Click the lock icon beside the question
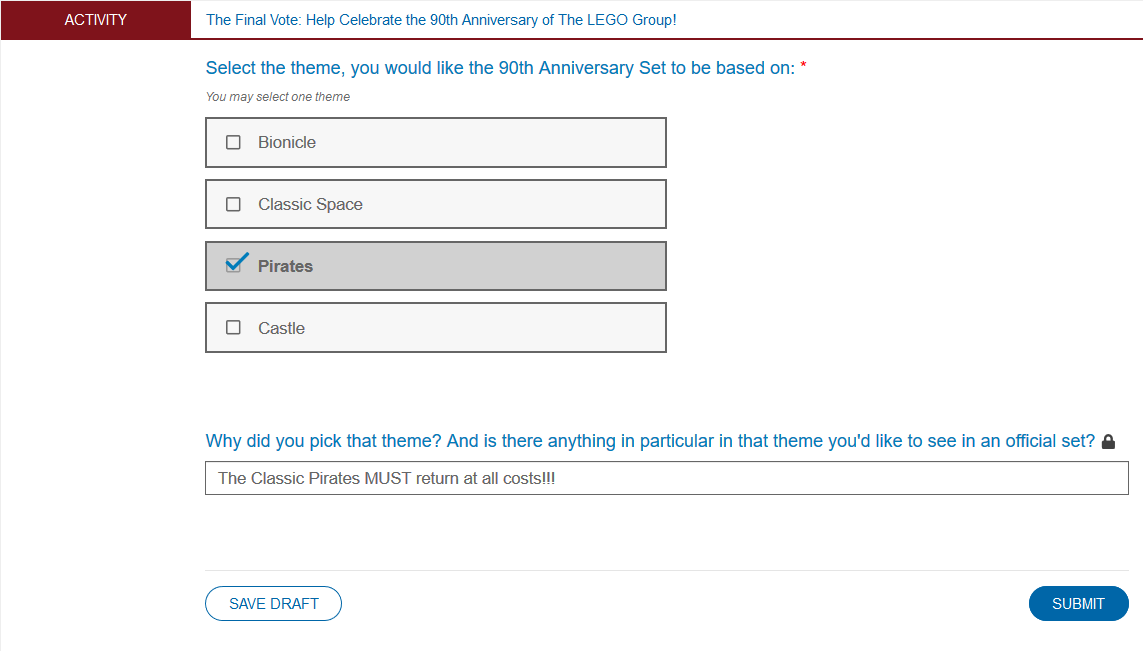This screenshot has width=1143, height=651. pyautogui.click(x=1108, y=442)
